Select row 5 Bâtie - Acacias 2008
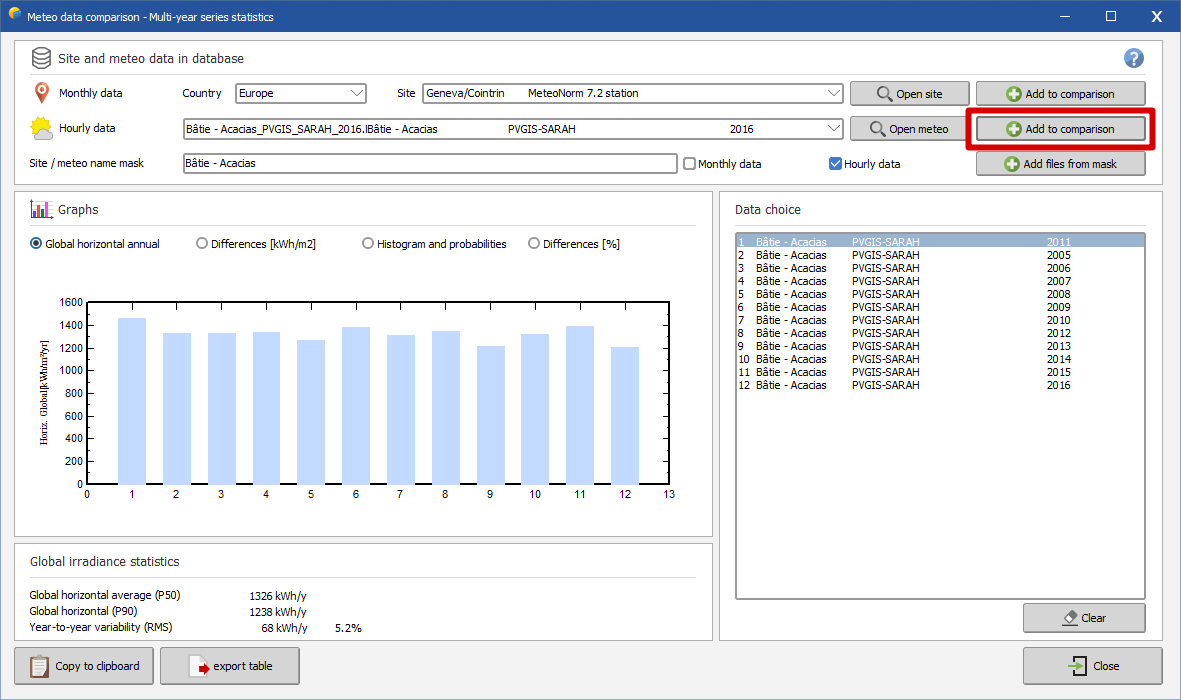 tap(940, 294)
